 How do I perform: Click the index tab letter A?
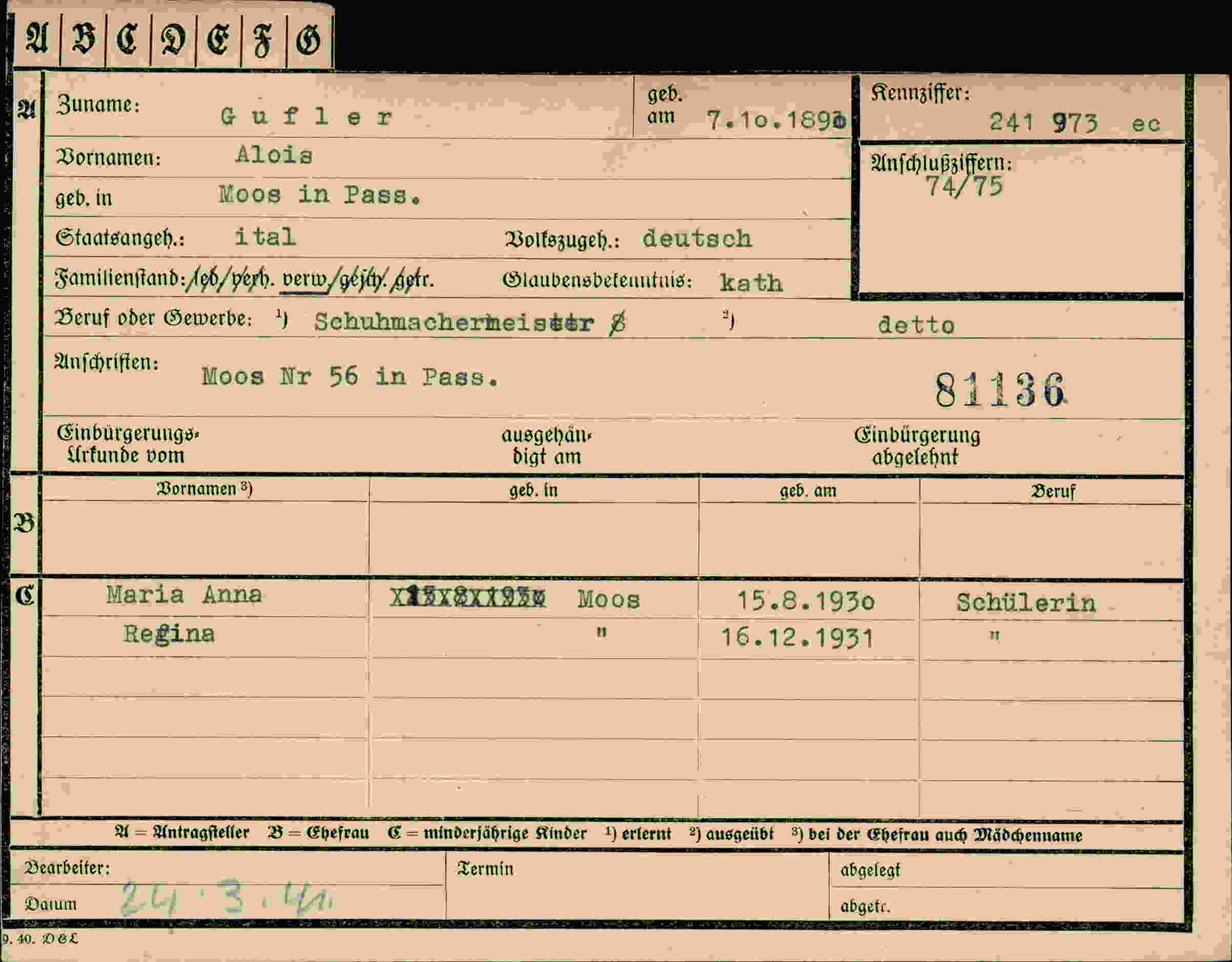click(x=37, y=40)
